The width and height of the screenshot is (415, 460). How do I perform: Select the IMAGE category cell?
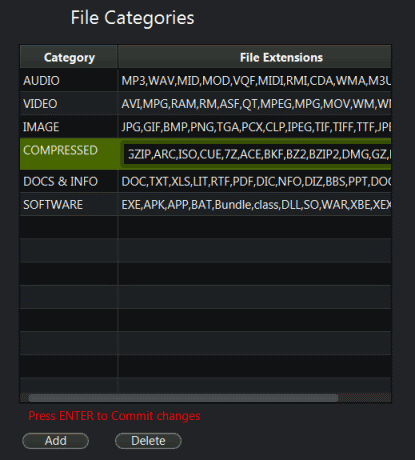(69, 127)
